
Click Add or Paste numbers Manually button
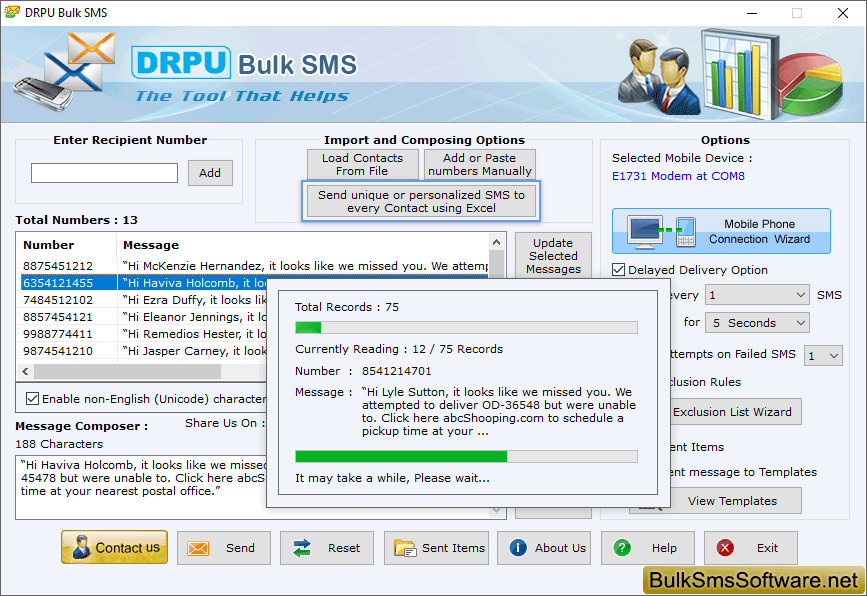[480, 164]
